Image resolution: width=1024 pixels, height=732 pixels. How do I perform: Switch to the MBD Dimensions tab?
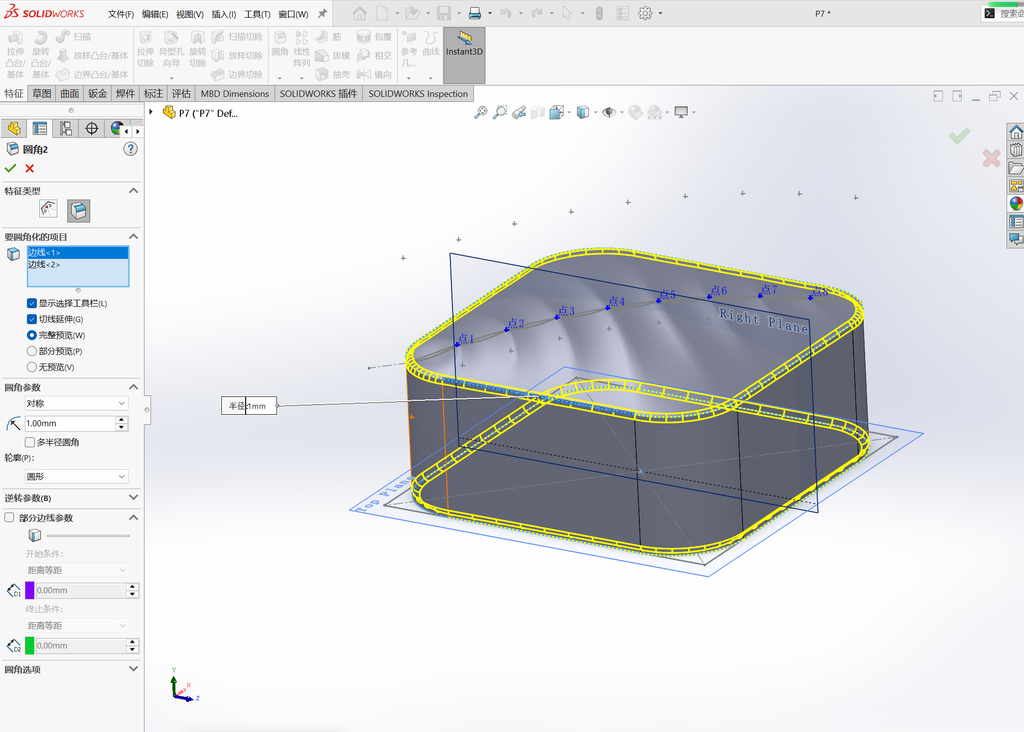[234, 93]
